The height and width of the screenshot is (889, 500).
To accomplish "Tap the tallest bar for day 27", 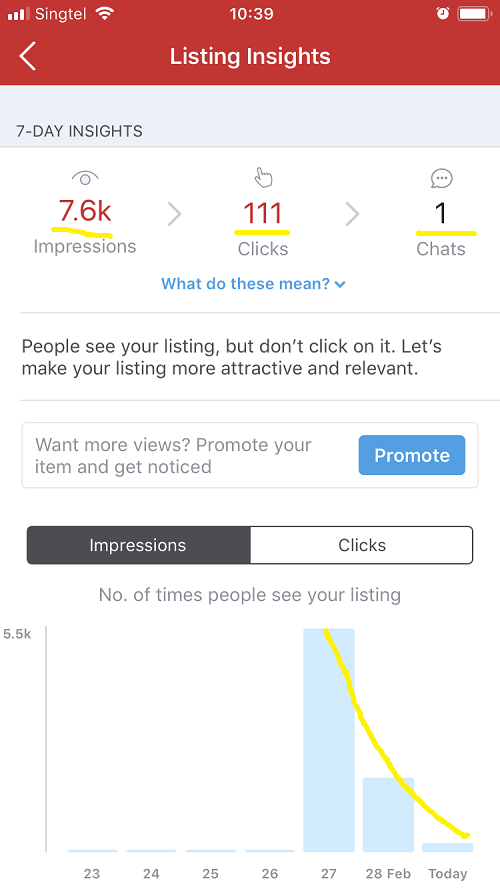I will pos(329,740).
